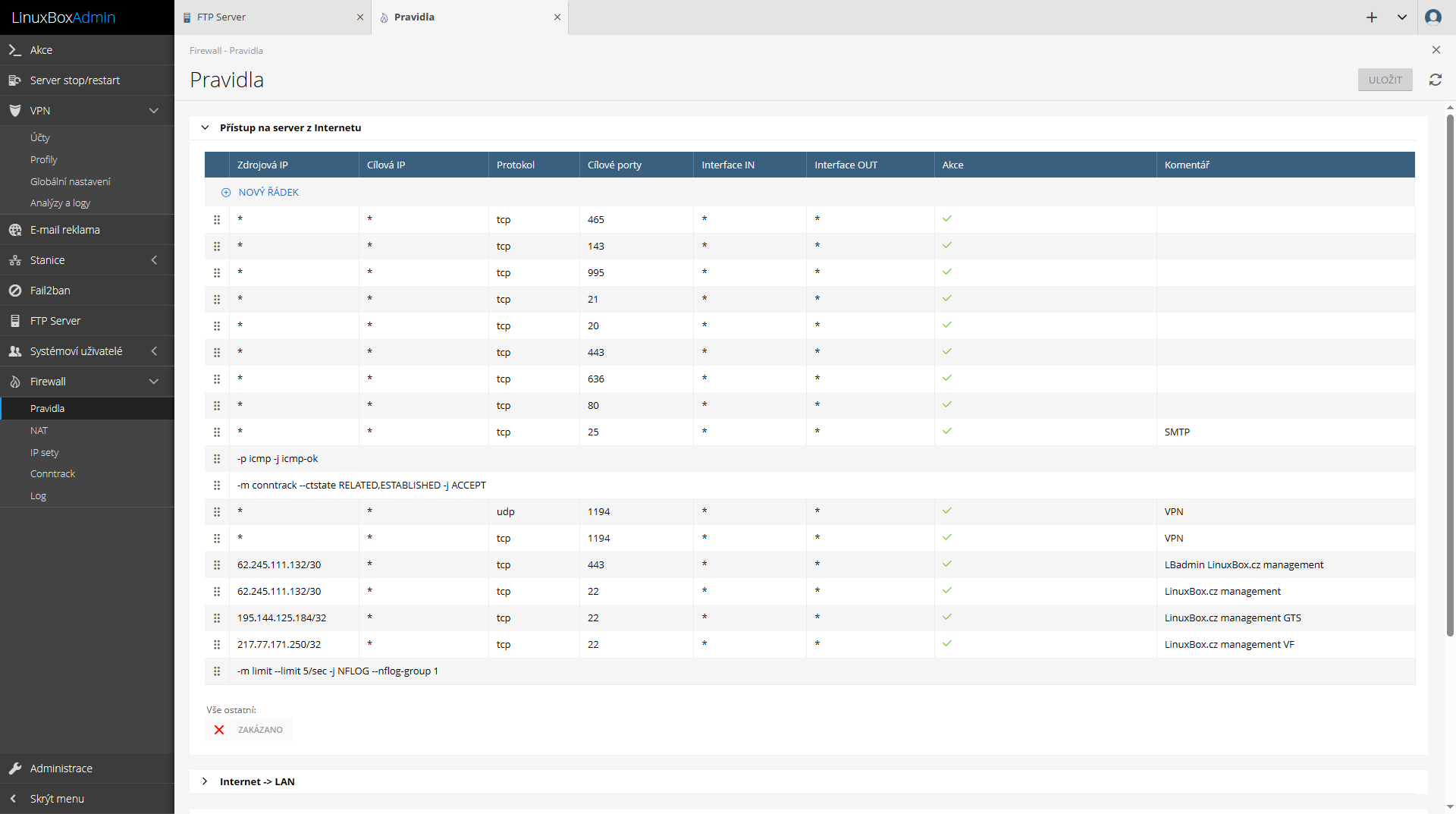The height and width of the screenshot is (814, 1456).
Task: Open Conntrack menu item
Action: coord(52,473)
